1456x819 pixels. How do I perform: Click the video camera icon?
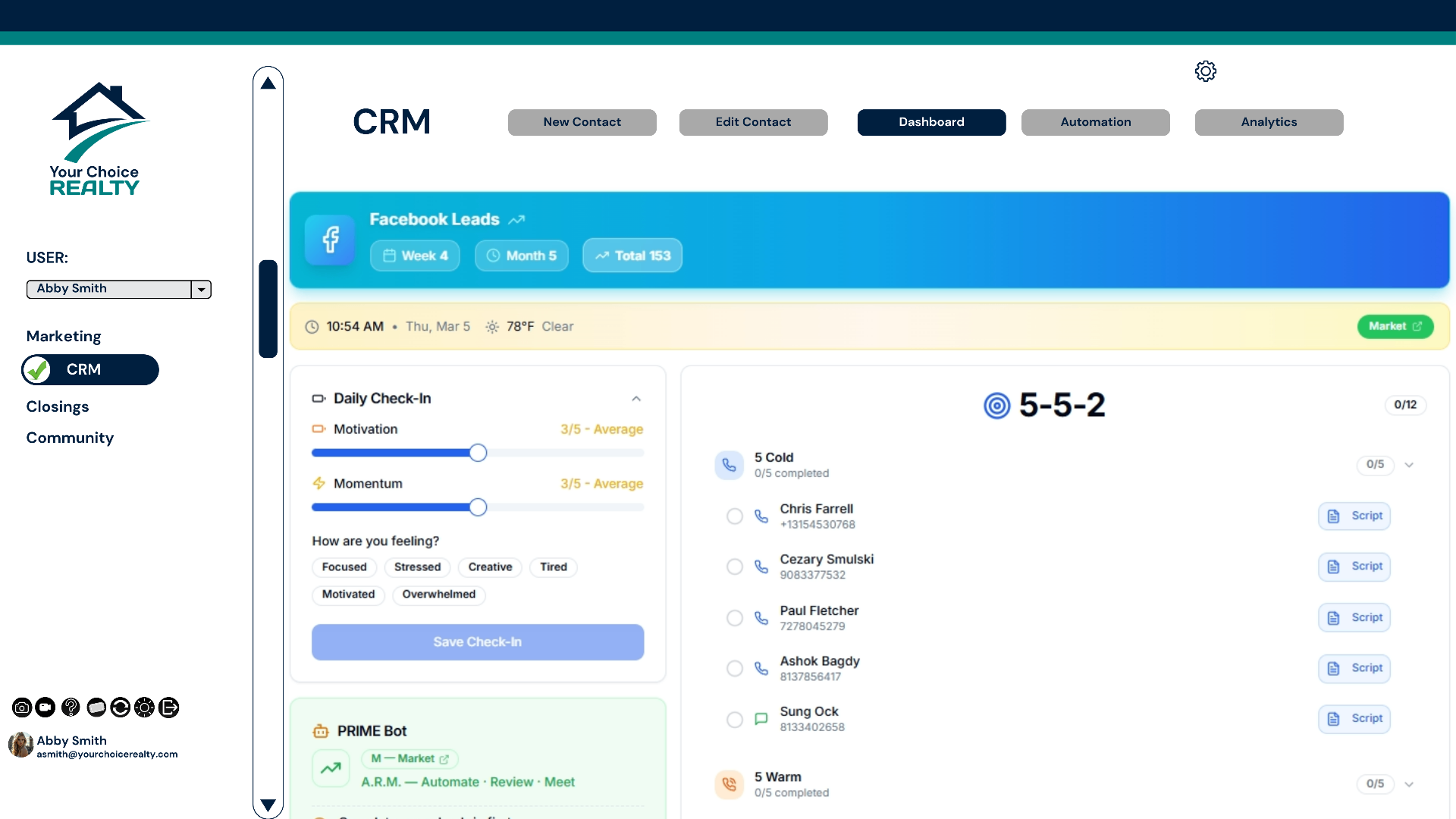pos(45,708)
